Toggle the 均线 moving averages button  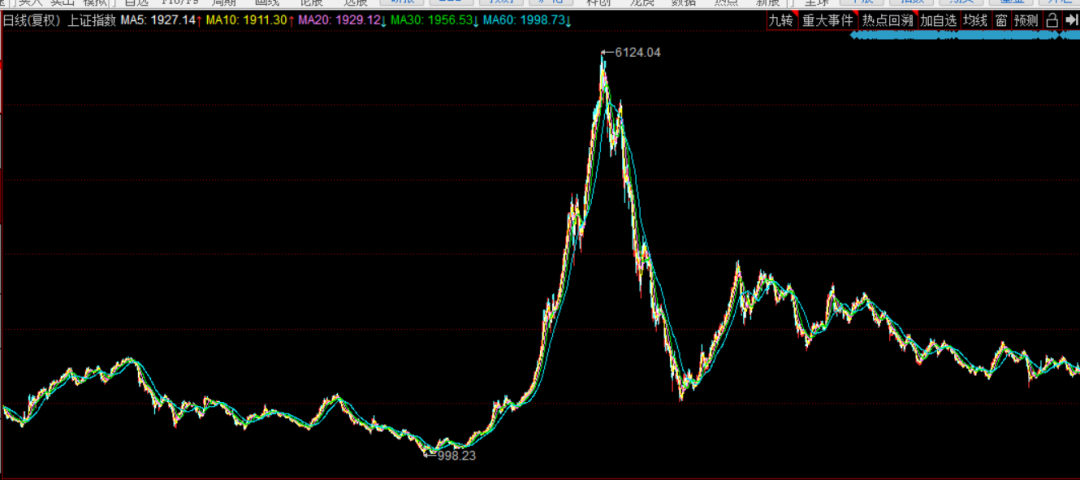tap(975, 21)
